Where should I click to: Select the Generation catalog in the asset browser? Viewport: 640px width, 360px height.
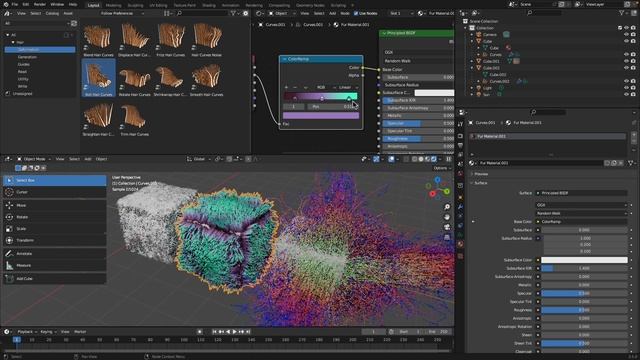27,57
